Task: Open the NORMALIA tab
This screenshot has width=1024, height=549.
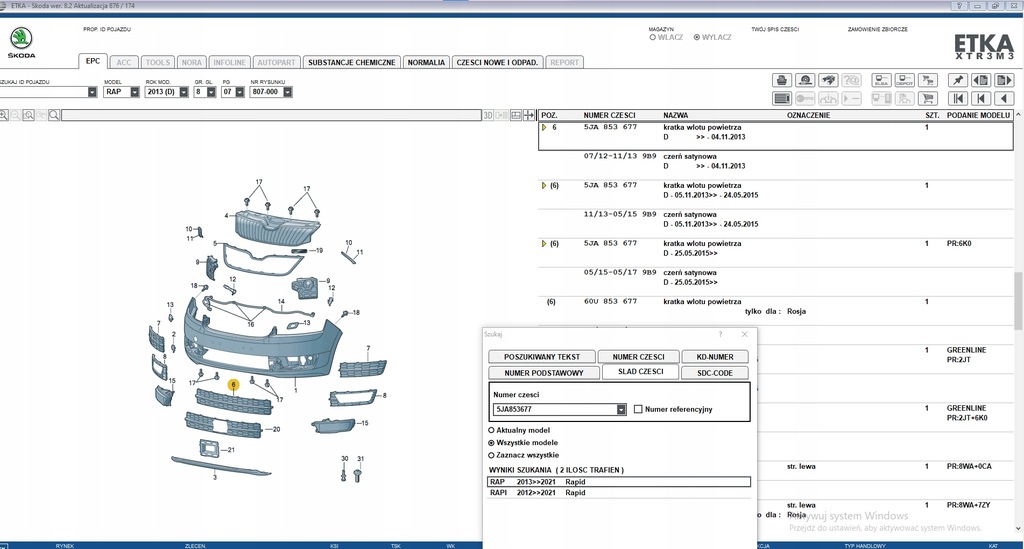Action: point(427,62)
